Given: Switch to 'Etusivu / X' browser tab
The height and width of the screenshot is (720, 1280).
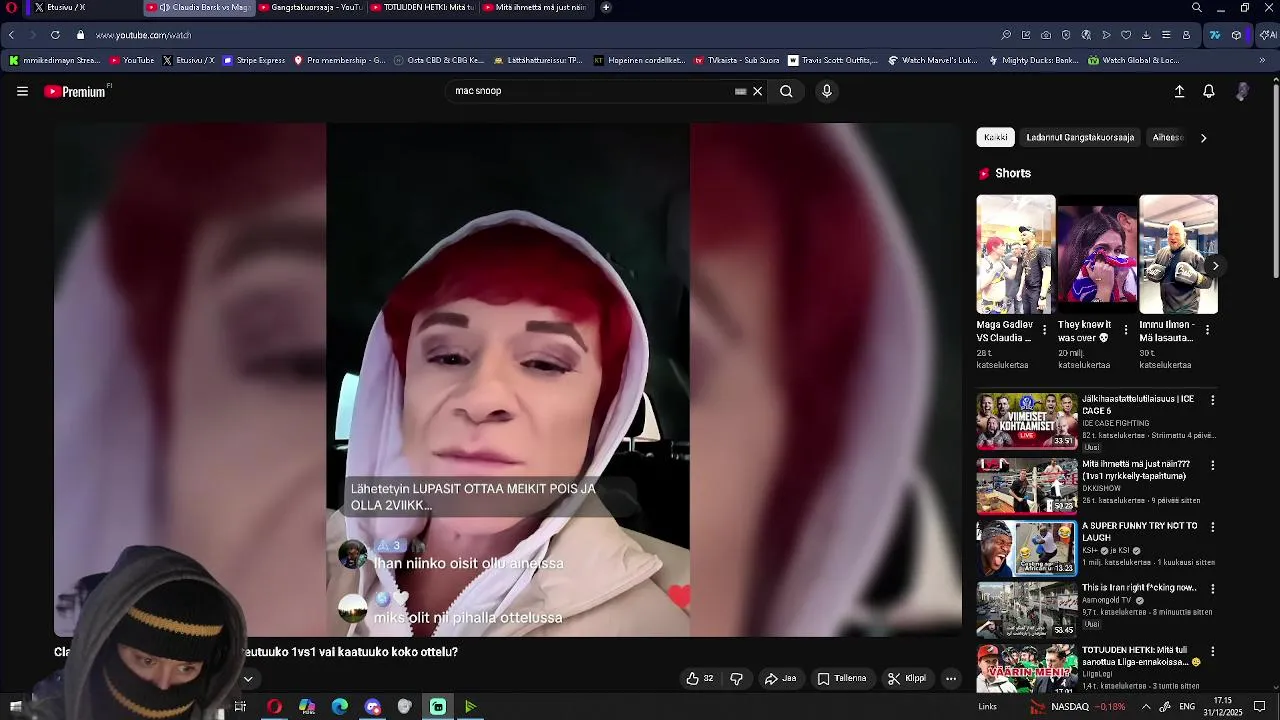Looking at the screenshot, I should point(82,7).
